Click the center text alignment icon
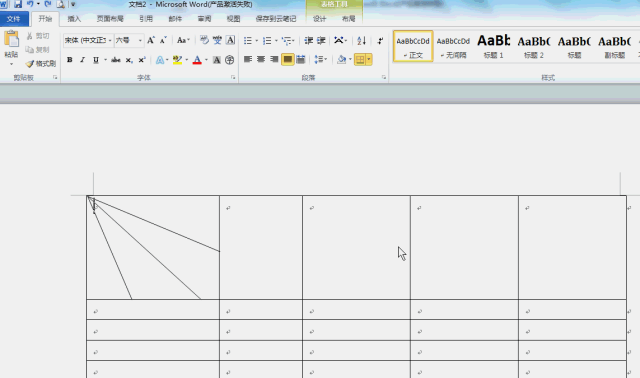The height and width of the screenshot is (378, 640). (x=261, y=60)
